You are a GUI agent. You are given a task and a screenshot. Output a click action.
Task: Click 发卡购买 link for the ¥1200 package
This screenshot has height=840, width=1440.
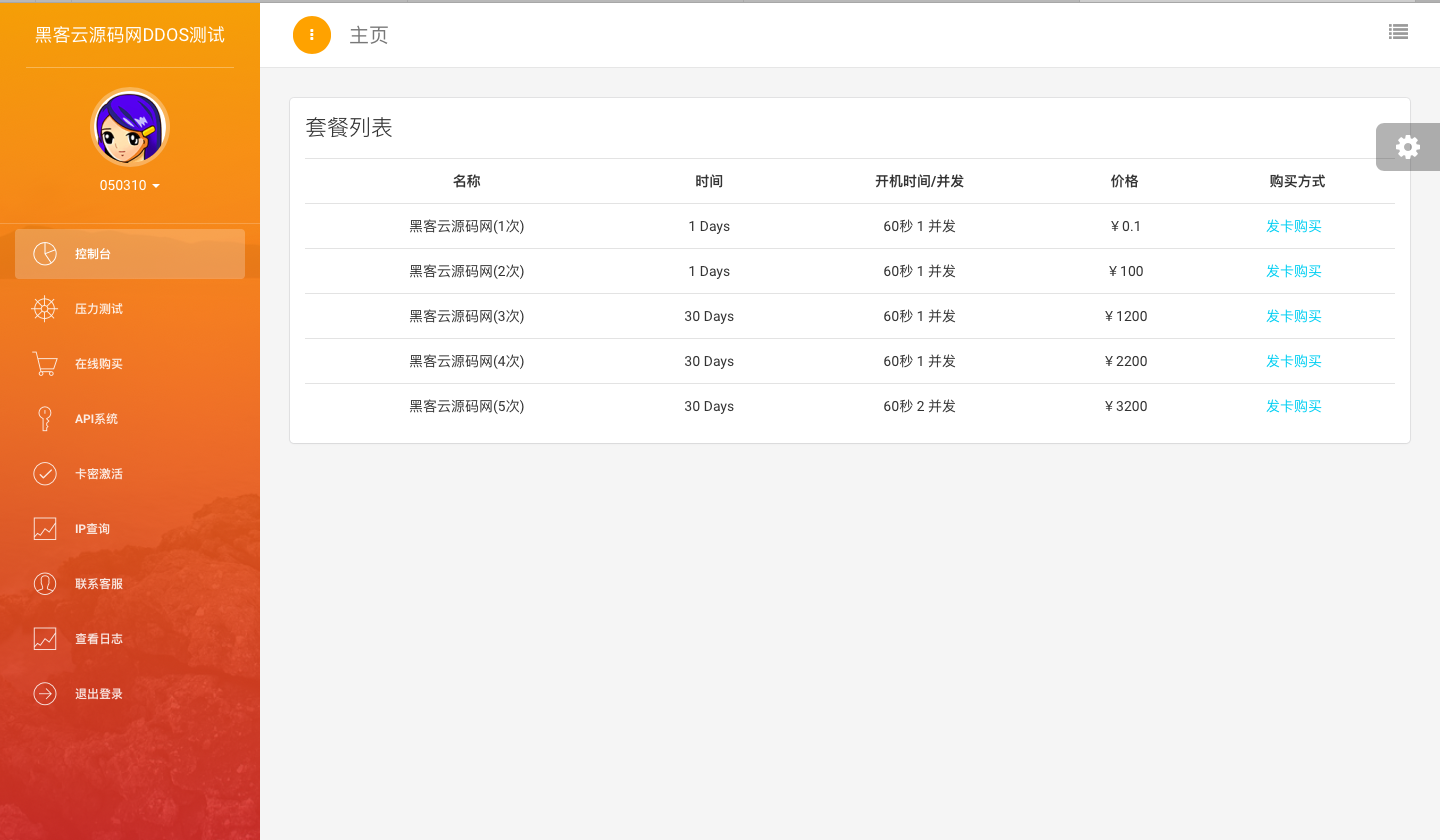[1293, 316]
